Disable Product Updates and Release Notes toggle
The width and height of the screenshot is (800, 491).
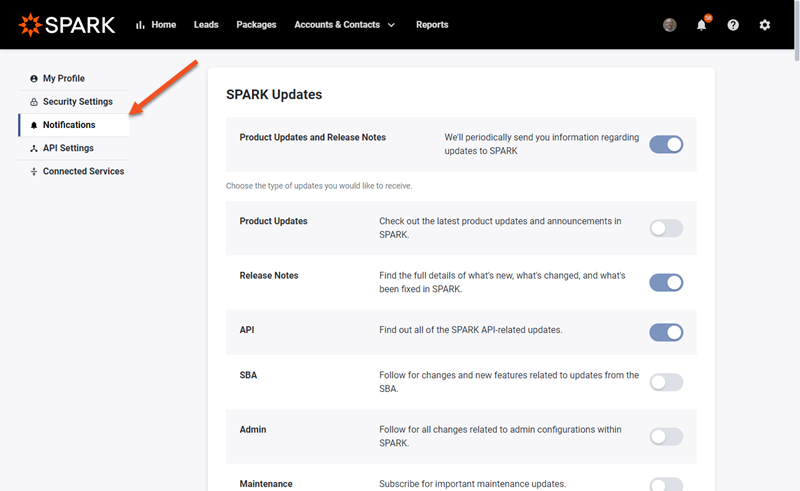pyautogui.click(x=666, y=144)
